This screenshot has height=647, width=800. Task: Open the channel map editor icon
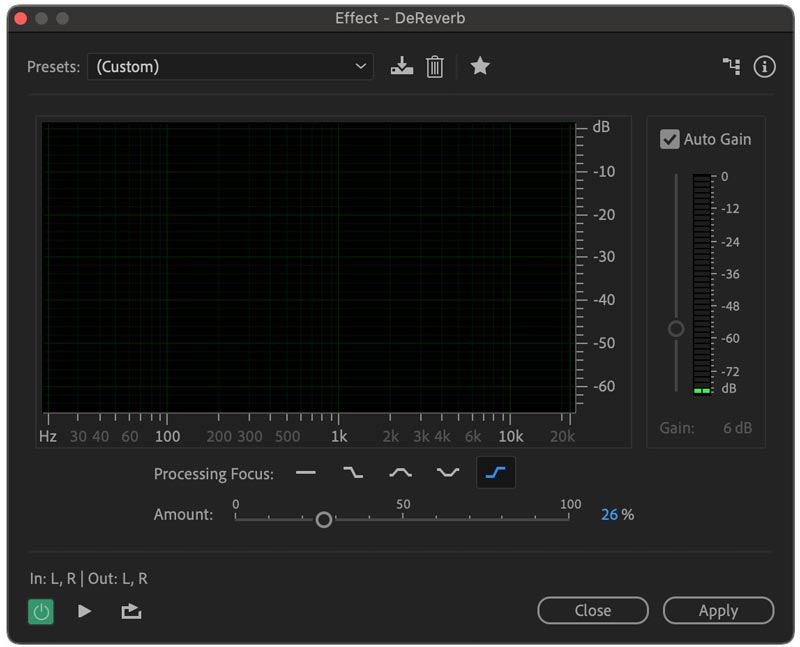[732, 66]
